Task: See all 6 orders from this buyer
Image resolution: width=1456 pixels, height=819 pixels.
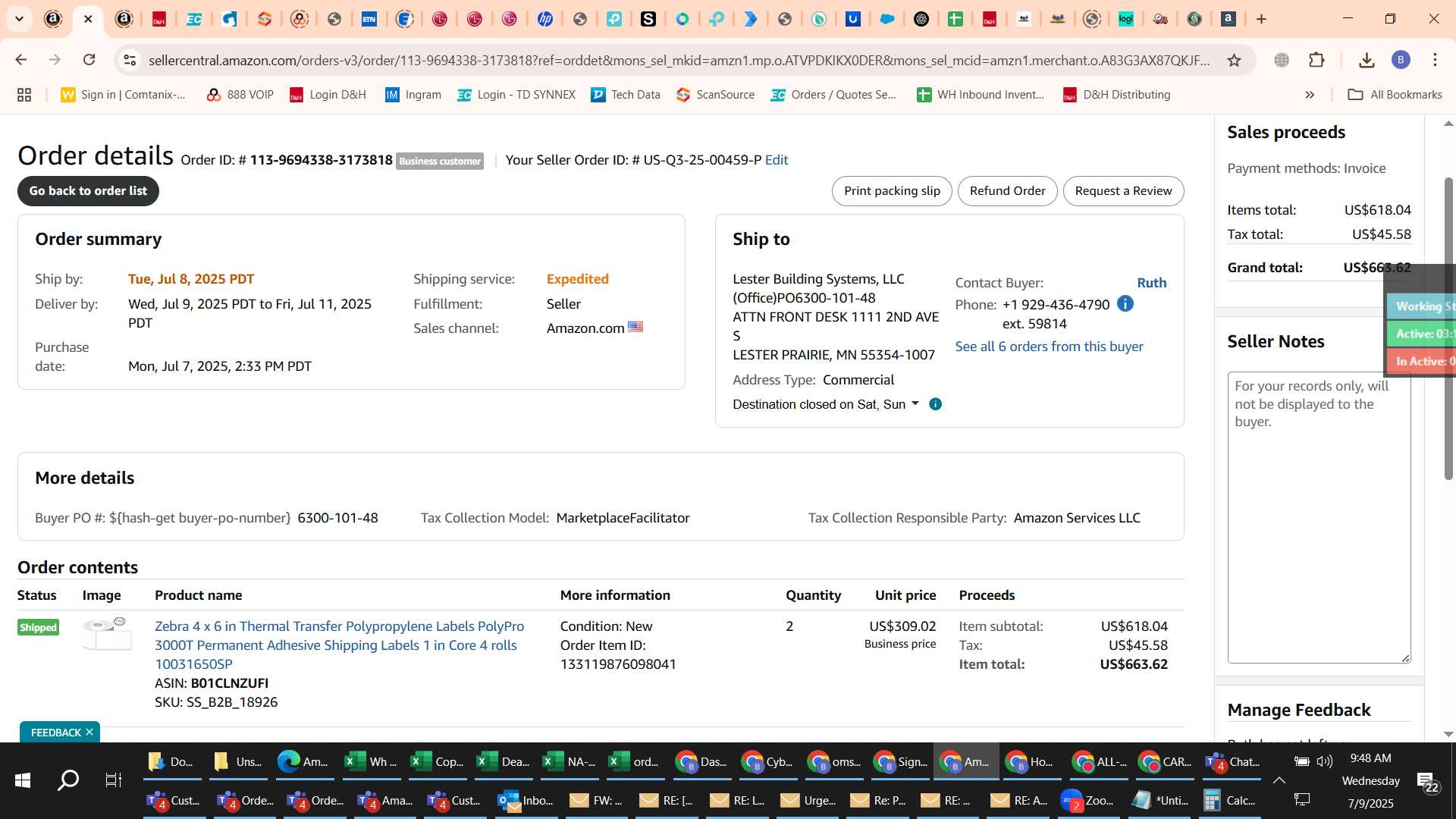Action: (x=1049, y=347)
